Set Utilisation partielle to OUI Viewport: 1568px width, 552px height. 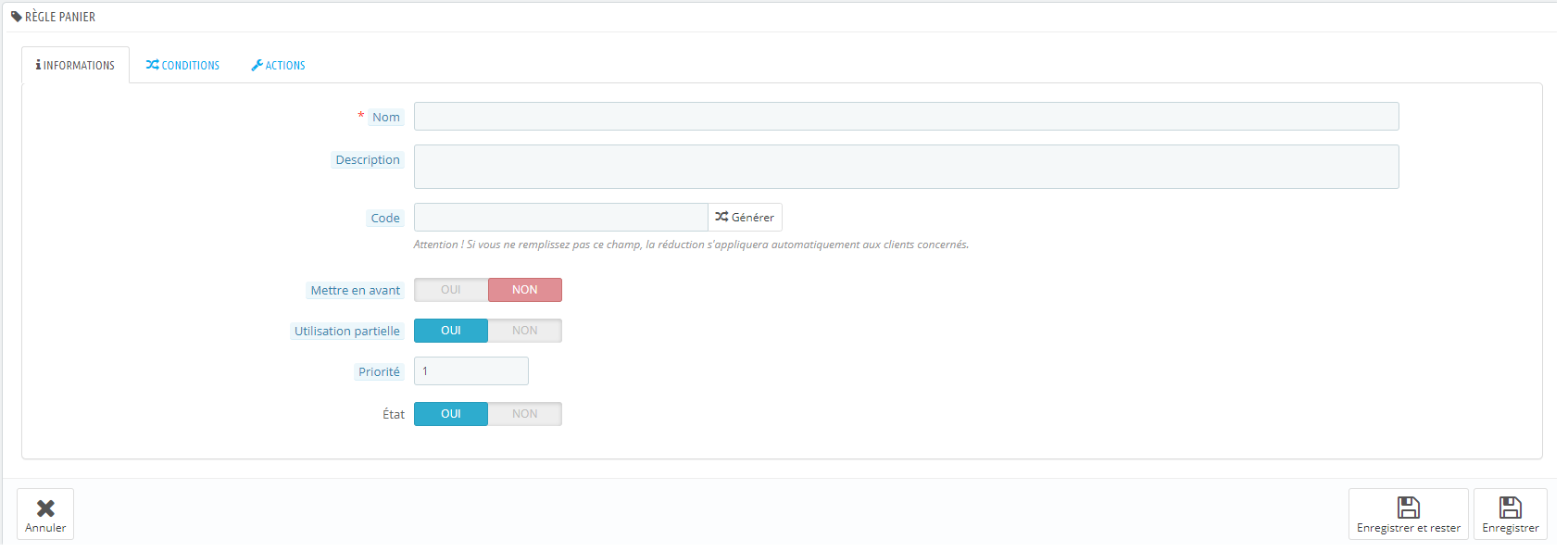click(x=451, y=331)
